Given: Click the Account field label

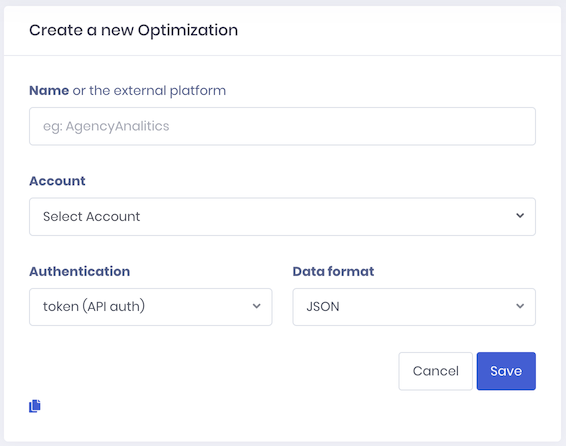Looking at the screenshot, I should [57, 181].
